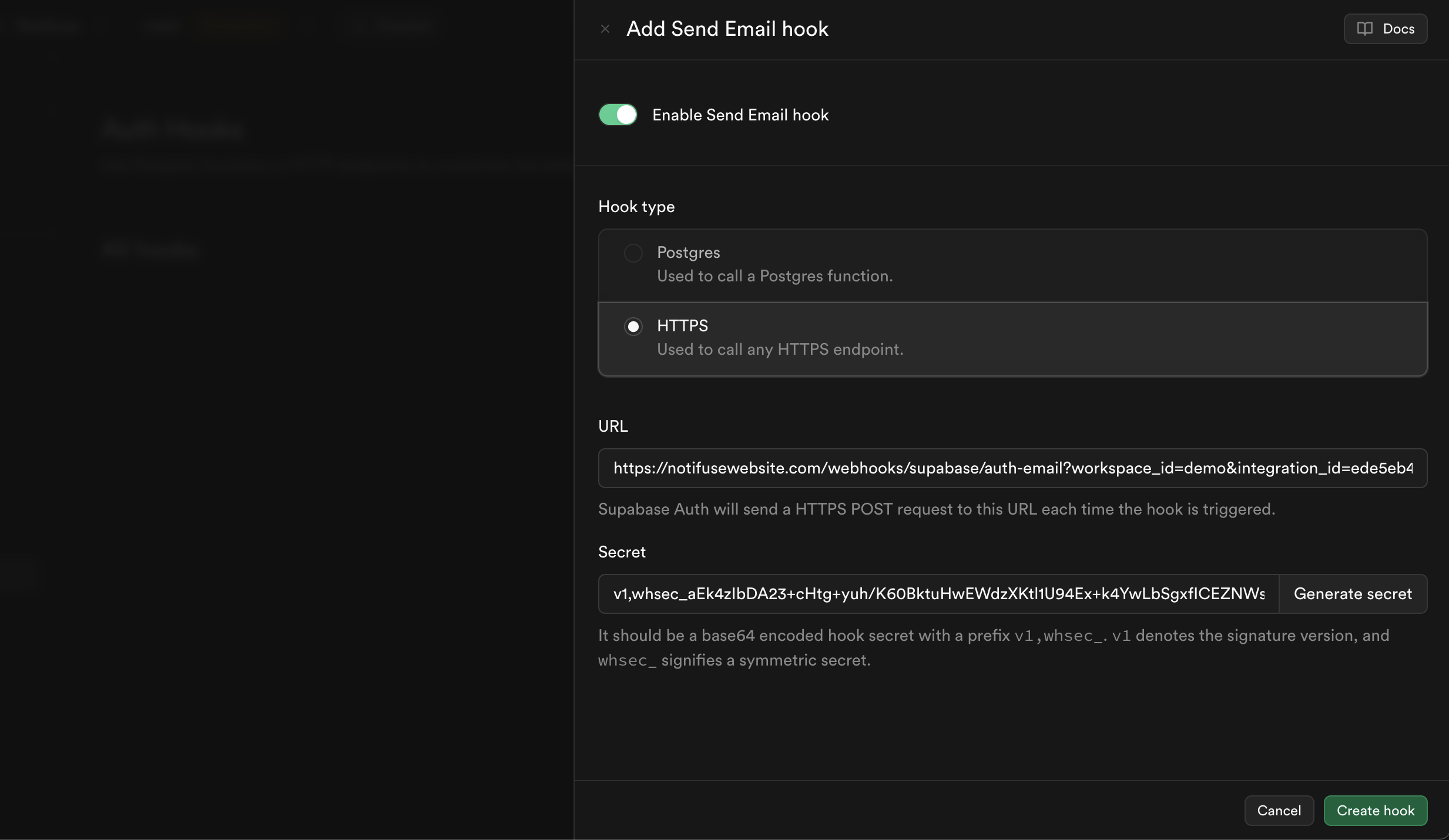Click the Enable Send Email hook label
Screen dimensions: 1449x840
pos(740,115)
